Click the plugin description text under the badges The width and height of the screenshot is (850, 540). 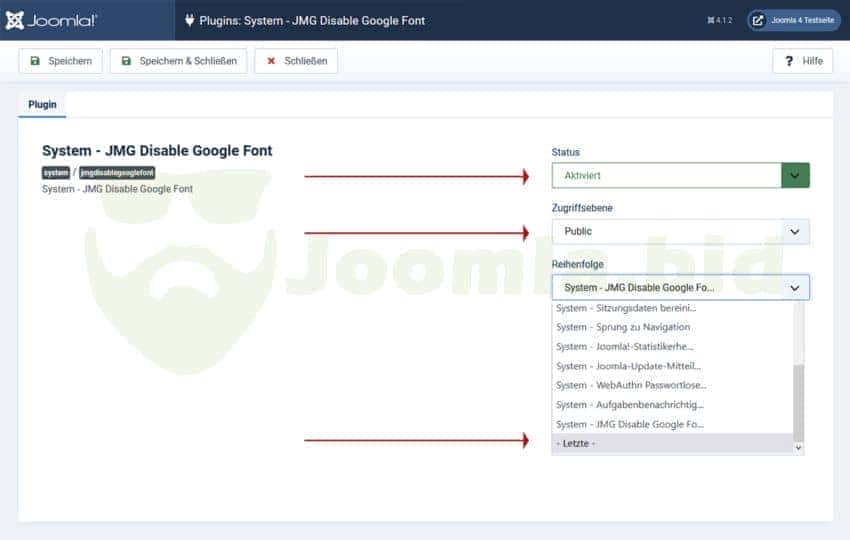point(117,189)
